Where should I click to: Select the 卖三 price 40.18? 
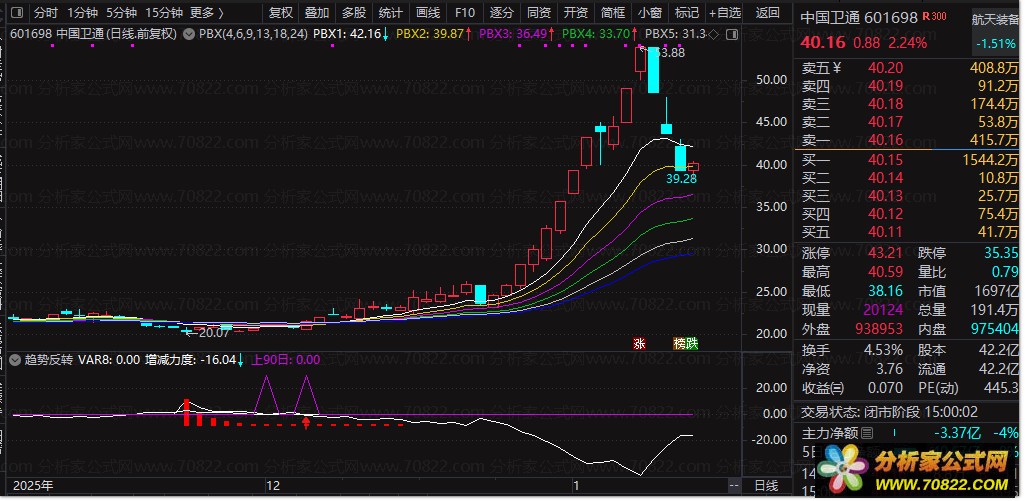pyautogui.click(x=886, y=104)
